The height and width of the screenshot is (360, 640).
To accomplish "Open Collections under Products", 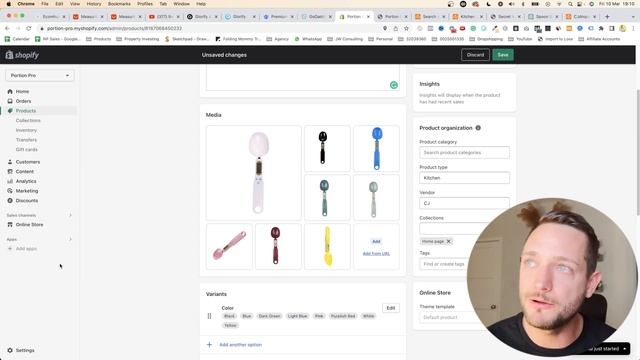I will click(28, 121).
